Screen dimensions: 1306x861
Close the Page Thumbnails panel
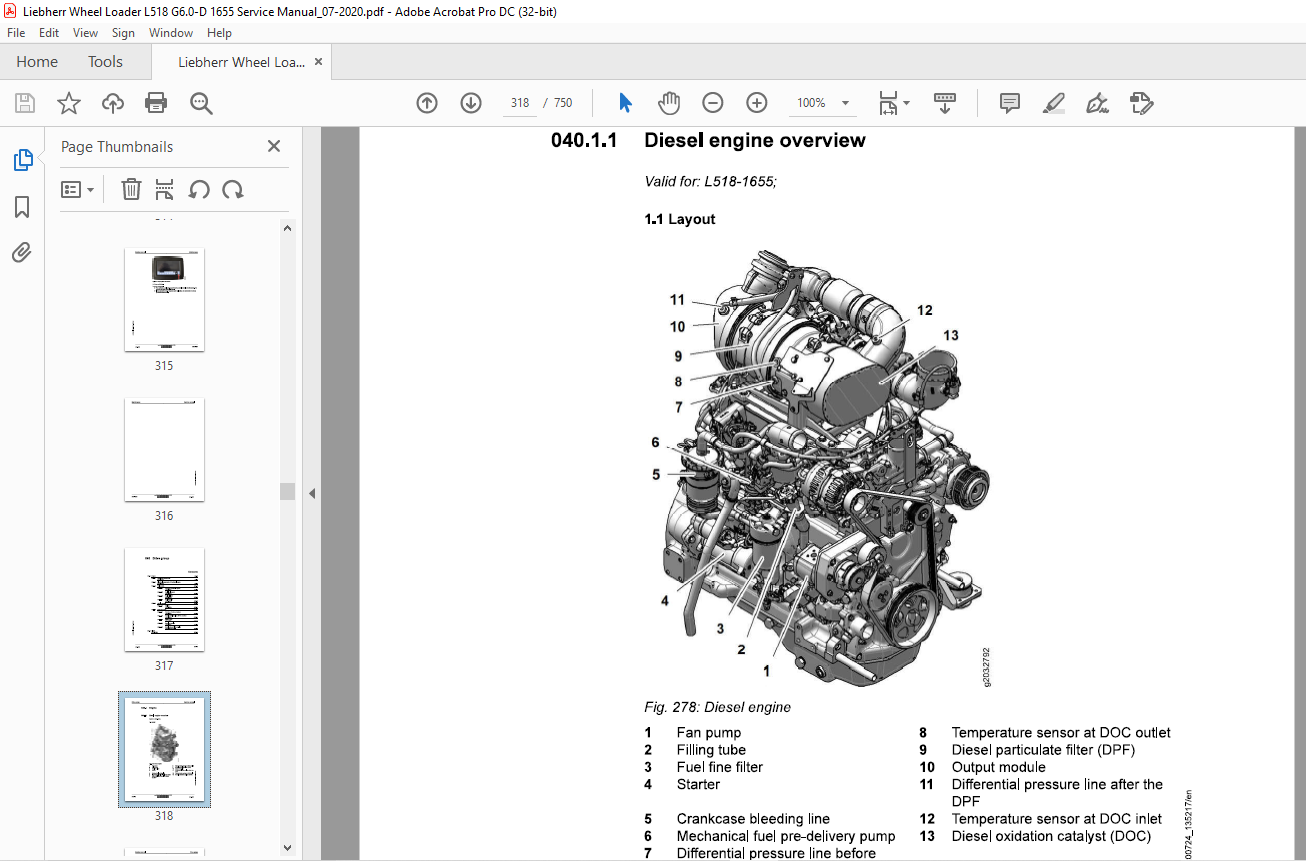274,146
